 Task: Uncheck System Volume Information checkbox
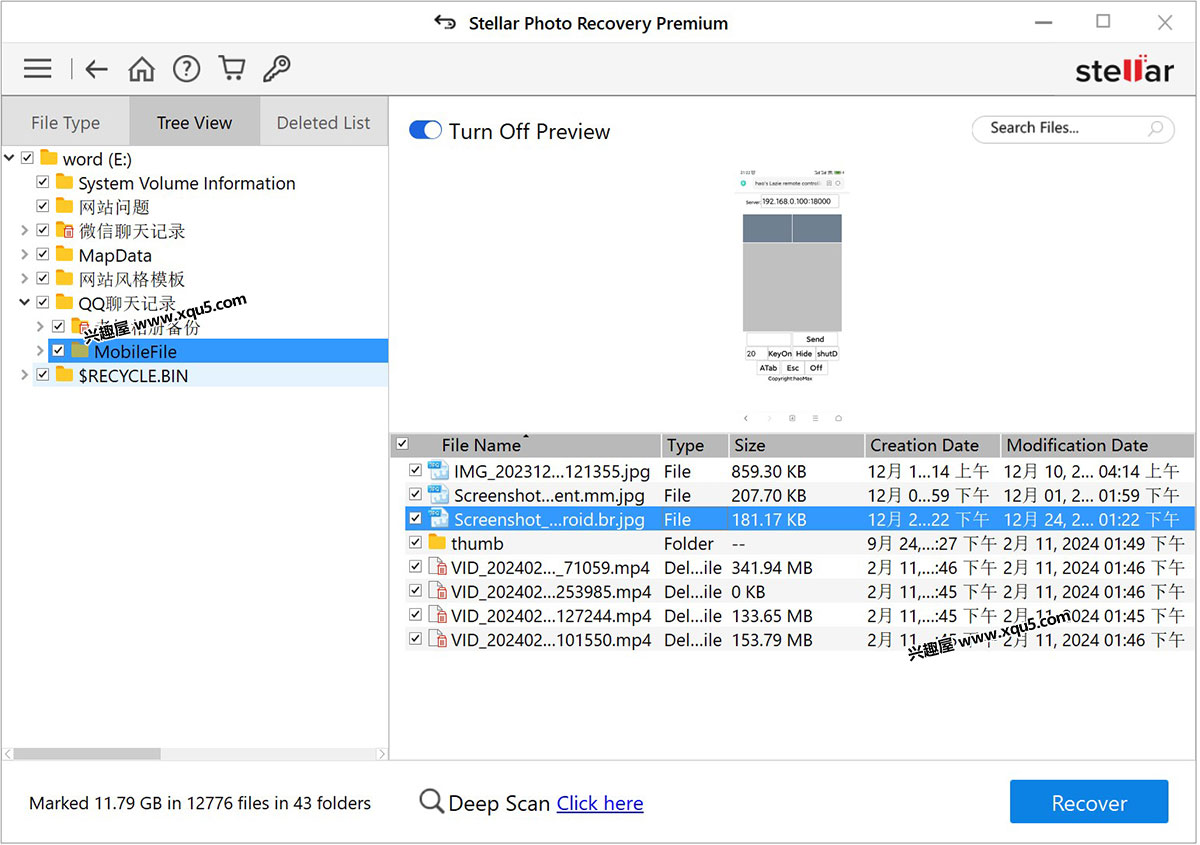point(42,182)
